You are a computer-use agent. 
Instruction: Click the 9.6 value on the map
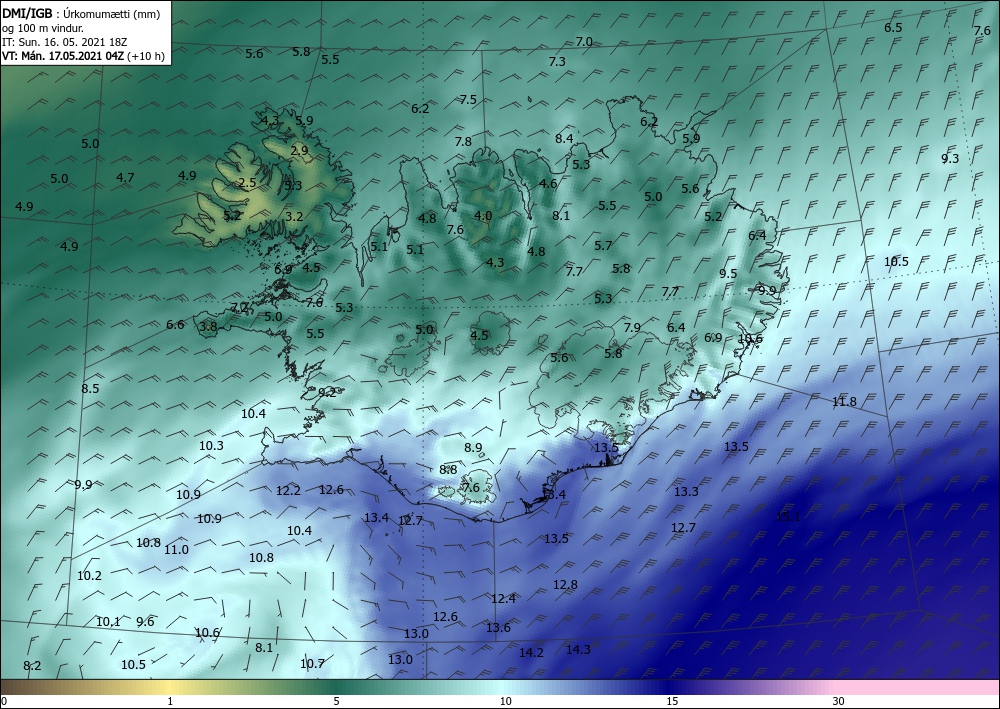[145, 622]
